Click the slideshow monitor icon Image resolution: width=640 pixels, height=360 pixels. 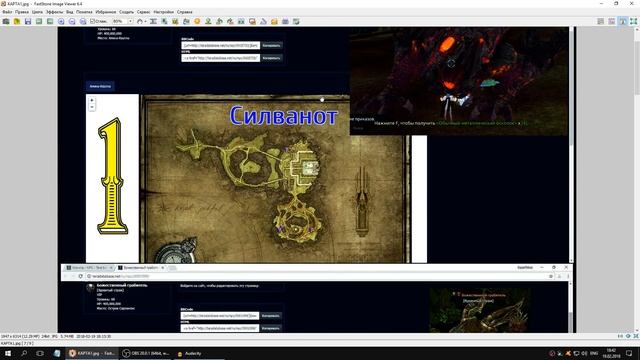point(252,21)
